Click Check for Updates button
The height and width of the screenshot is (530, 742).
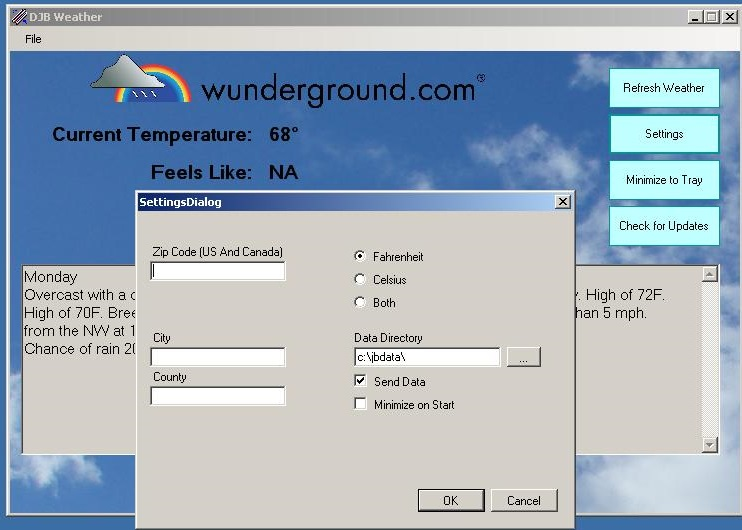(664, 226)
